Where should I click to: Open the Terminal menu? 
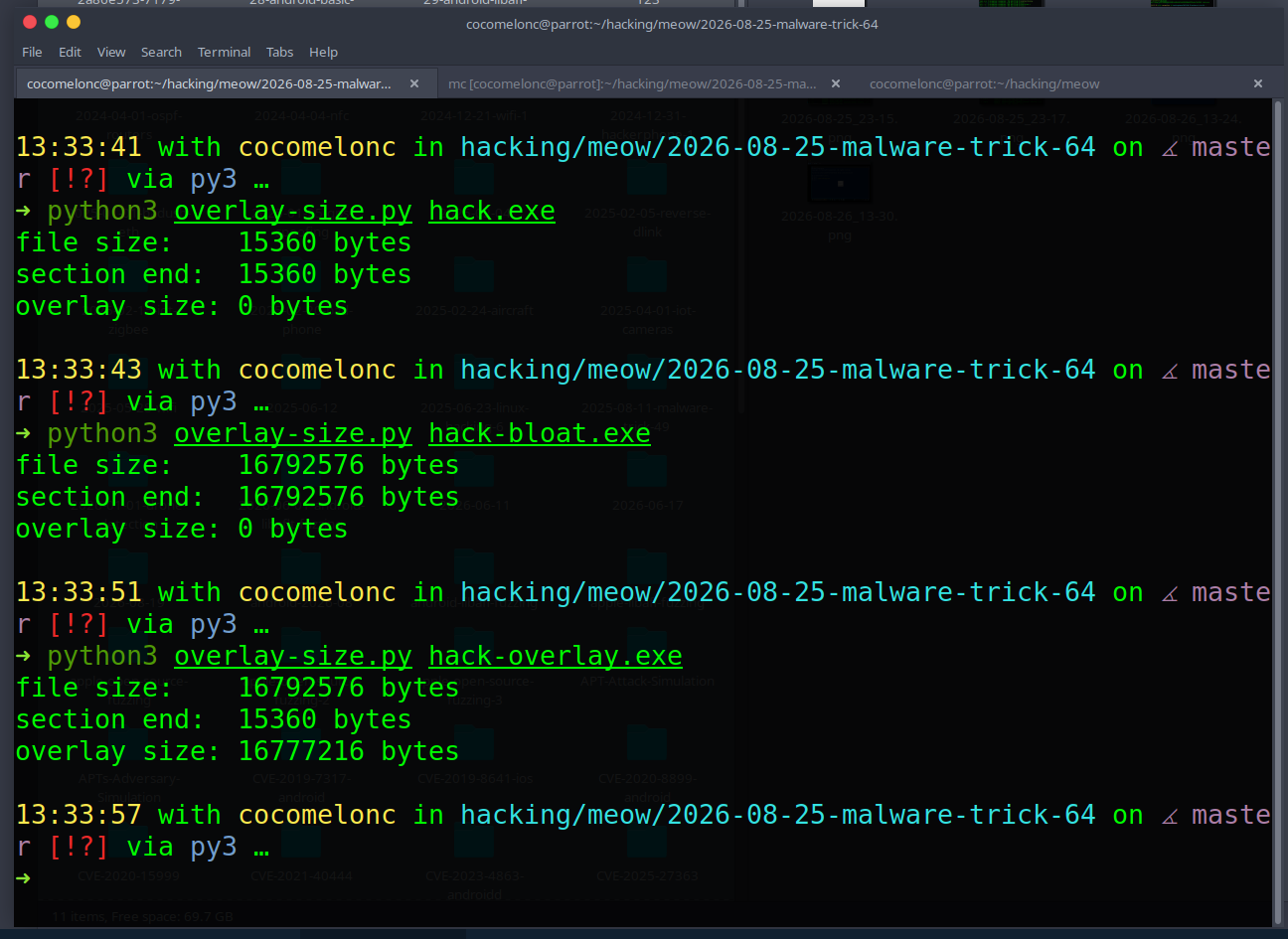point(224,52)
